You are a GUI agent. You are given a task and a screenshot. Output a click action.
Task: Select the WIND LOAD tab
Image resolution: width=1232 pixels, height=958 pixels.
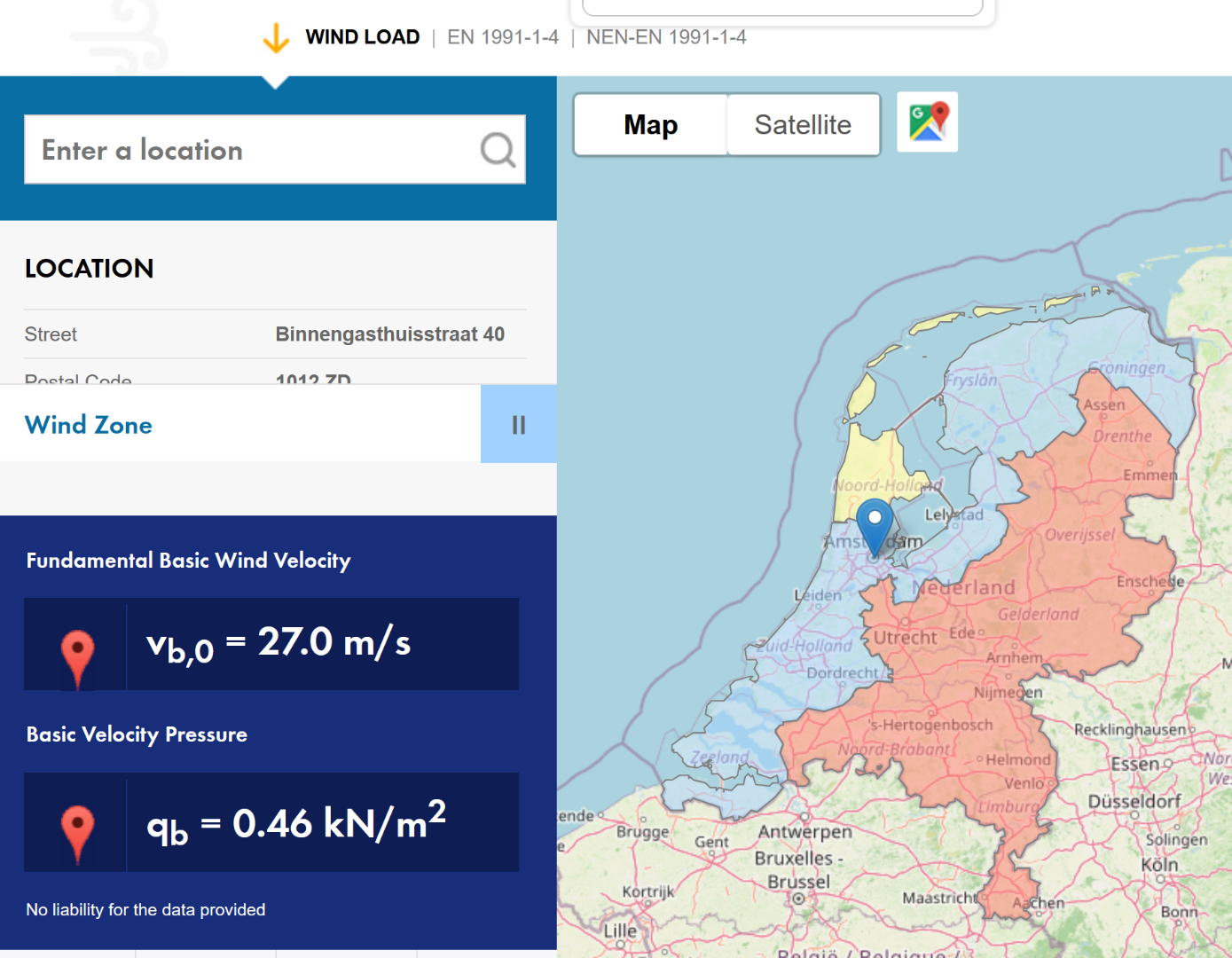pos(362,37)
